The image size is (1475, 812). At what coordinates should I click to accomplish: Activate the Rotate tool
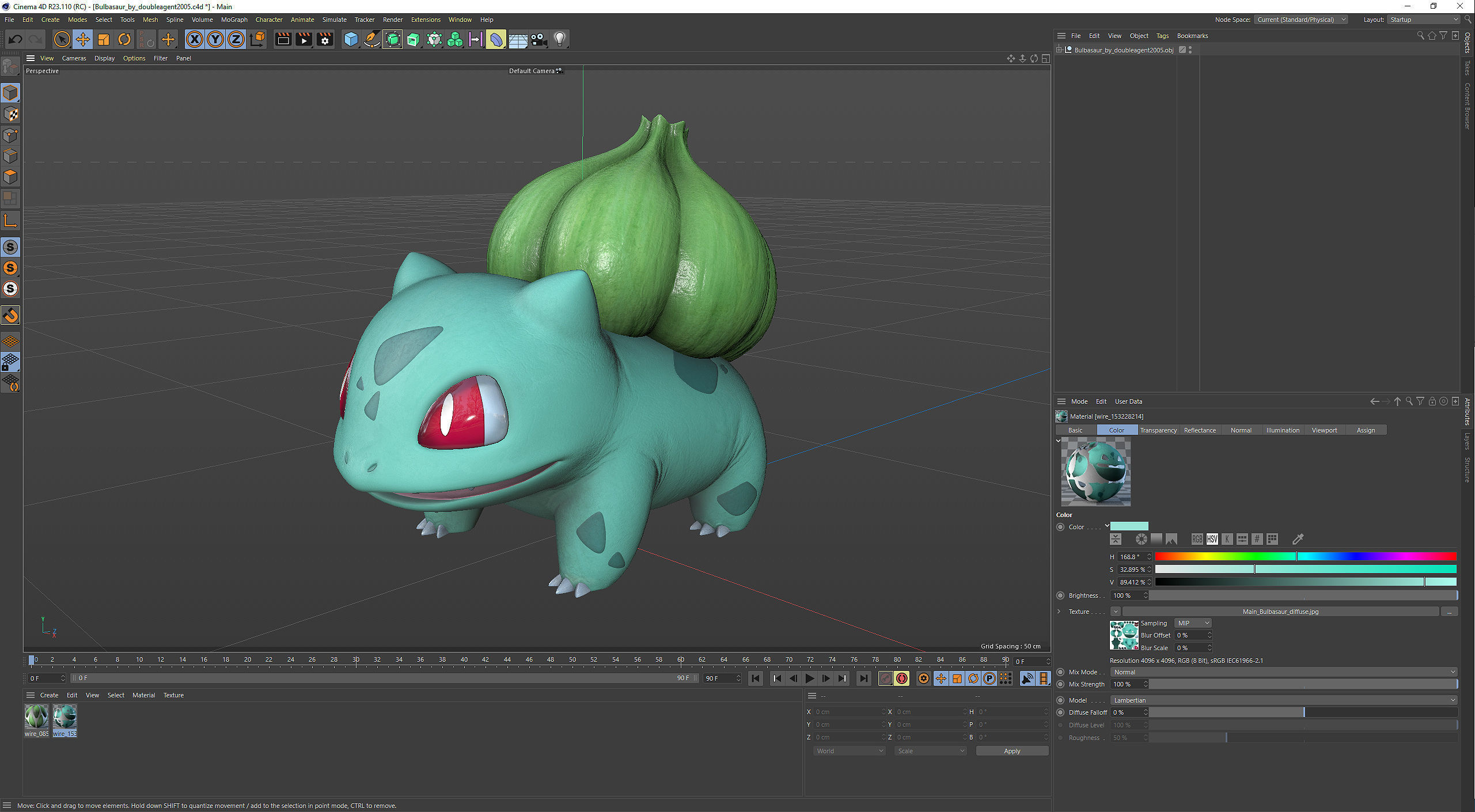[124, 39]
